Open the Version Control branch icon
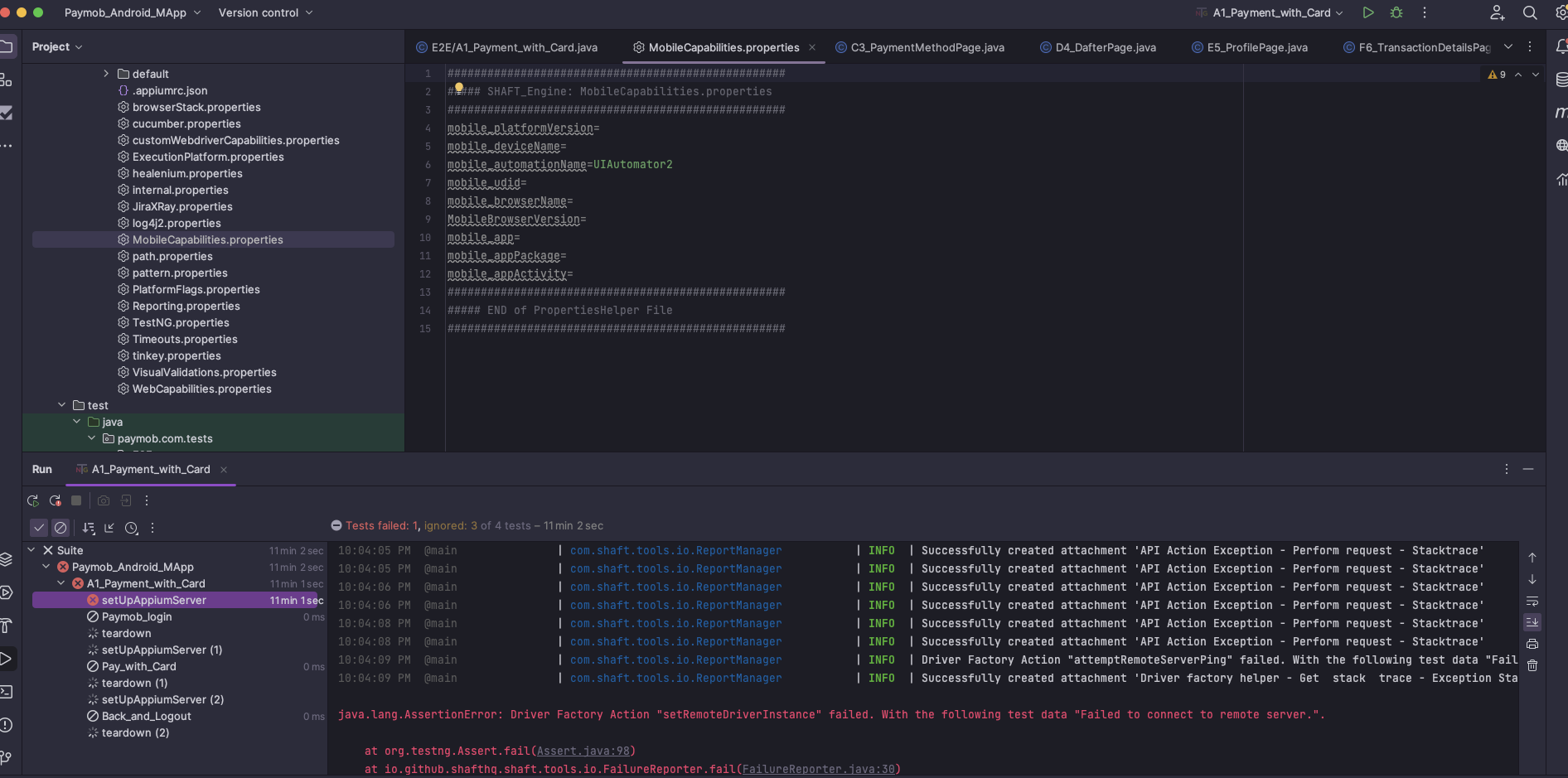Image resolution: width=1568 pixels, height=778 pixels. (7, 756)
